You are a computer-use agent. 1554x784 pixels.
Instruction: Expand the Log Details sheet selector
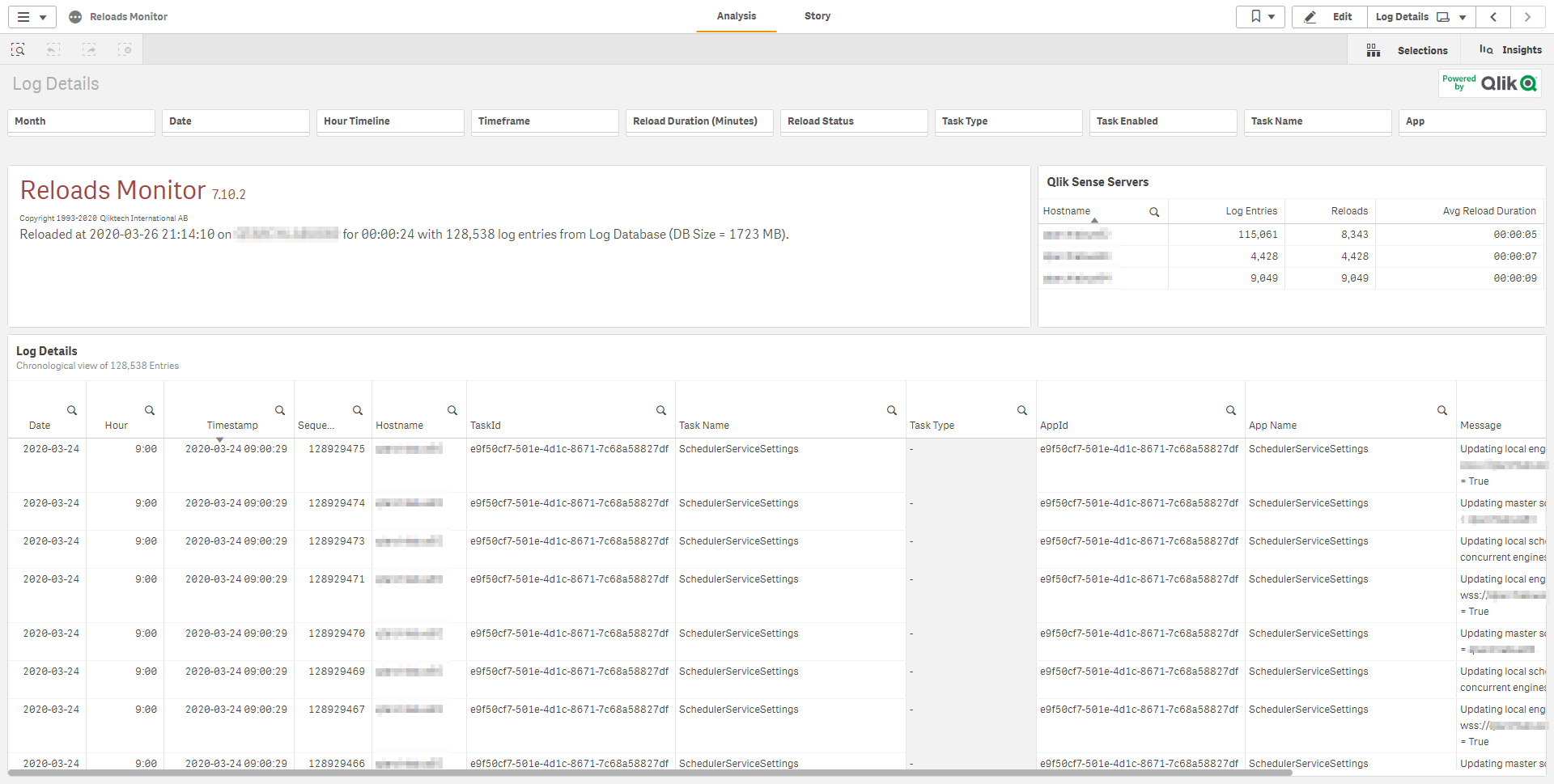coord(1420,17)
